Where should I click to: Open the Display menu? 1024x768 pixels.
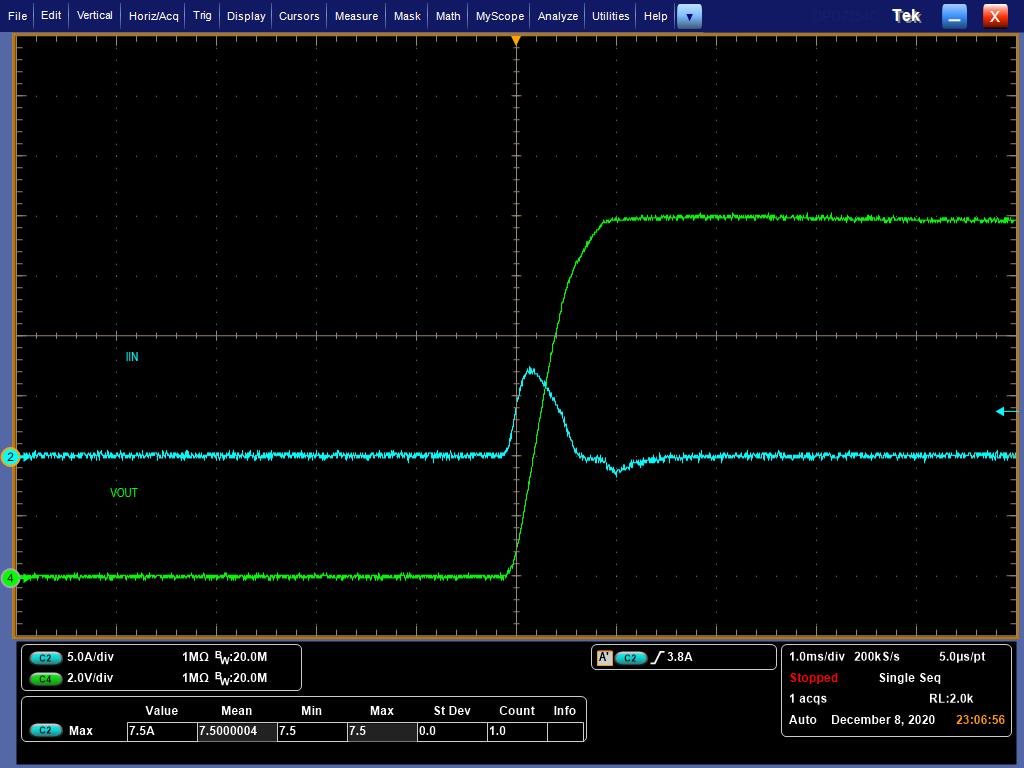coord(246,16)
